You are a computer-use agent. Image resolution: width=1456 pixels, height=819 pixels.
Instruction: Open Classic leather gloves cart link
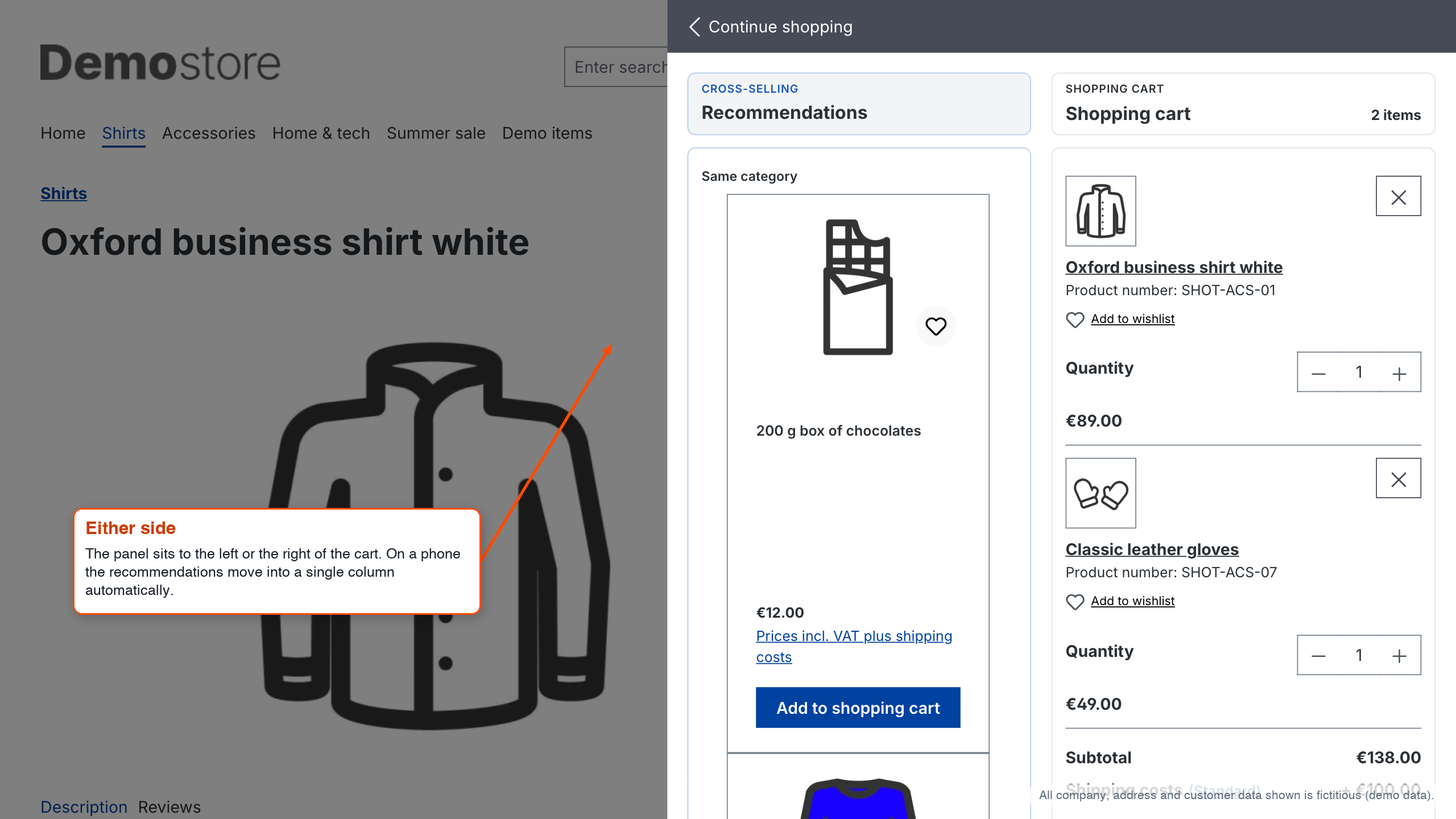click(x=1152, y=549)
